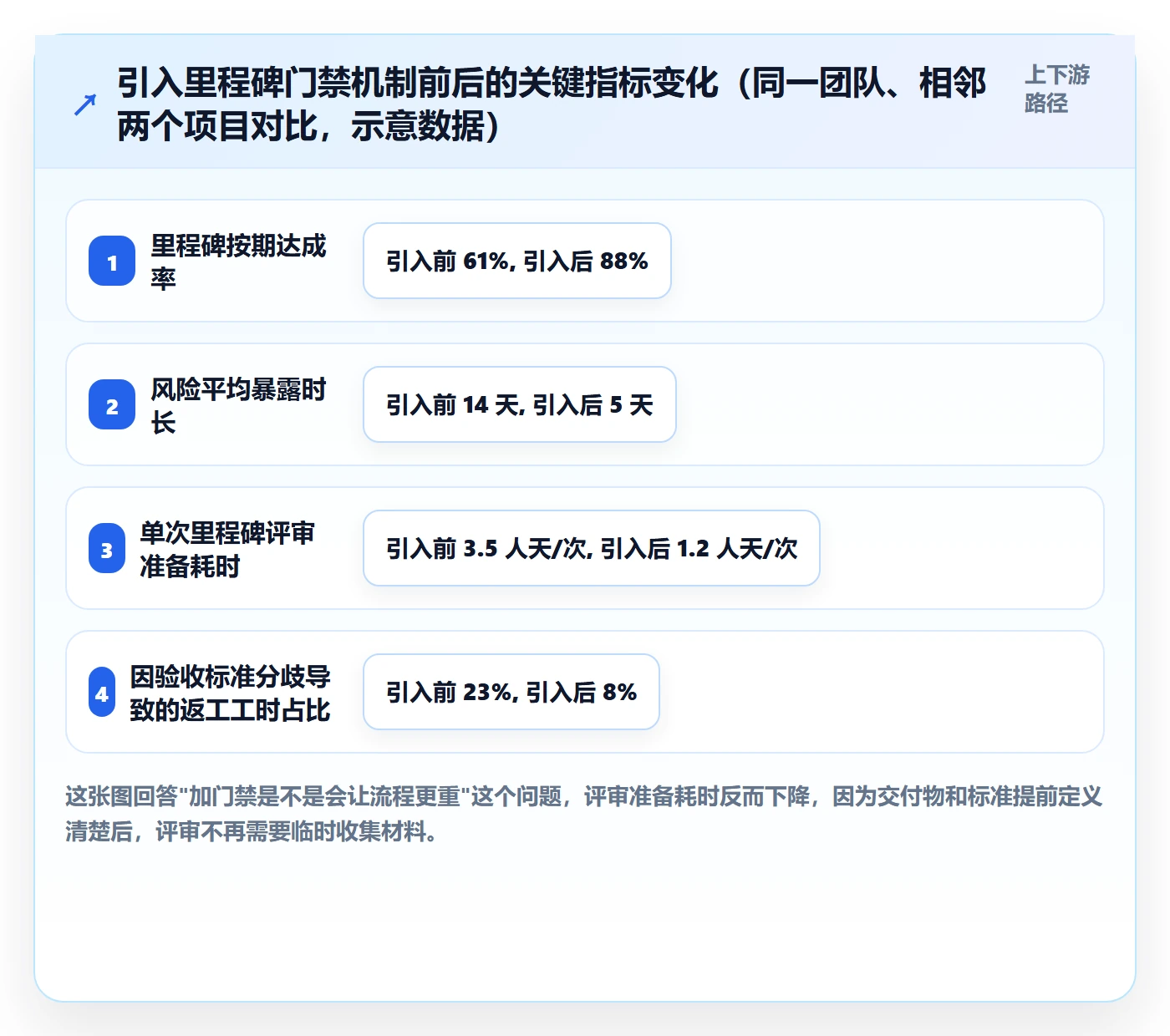Click the footnote paragraph starting 这张图回答
The image size is (1170, 1036).
tap(584, 814)
